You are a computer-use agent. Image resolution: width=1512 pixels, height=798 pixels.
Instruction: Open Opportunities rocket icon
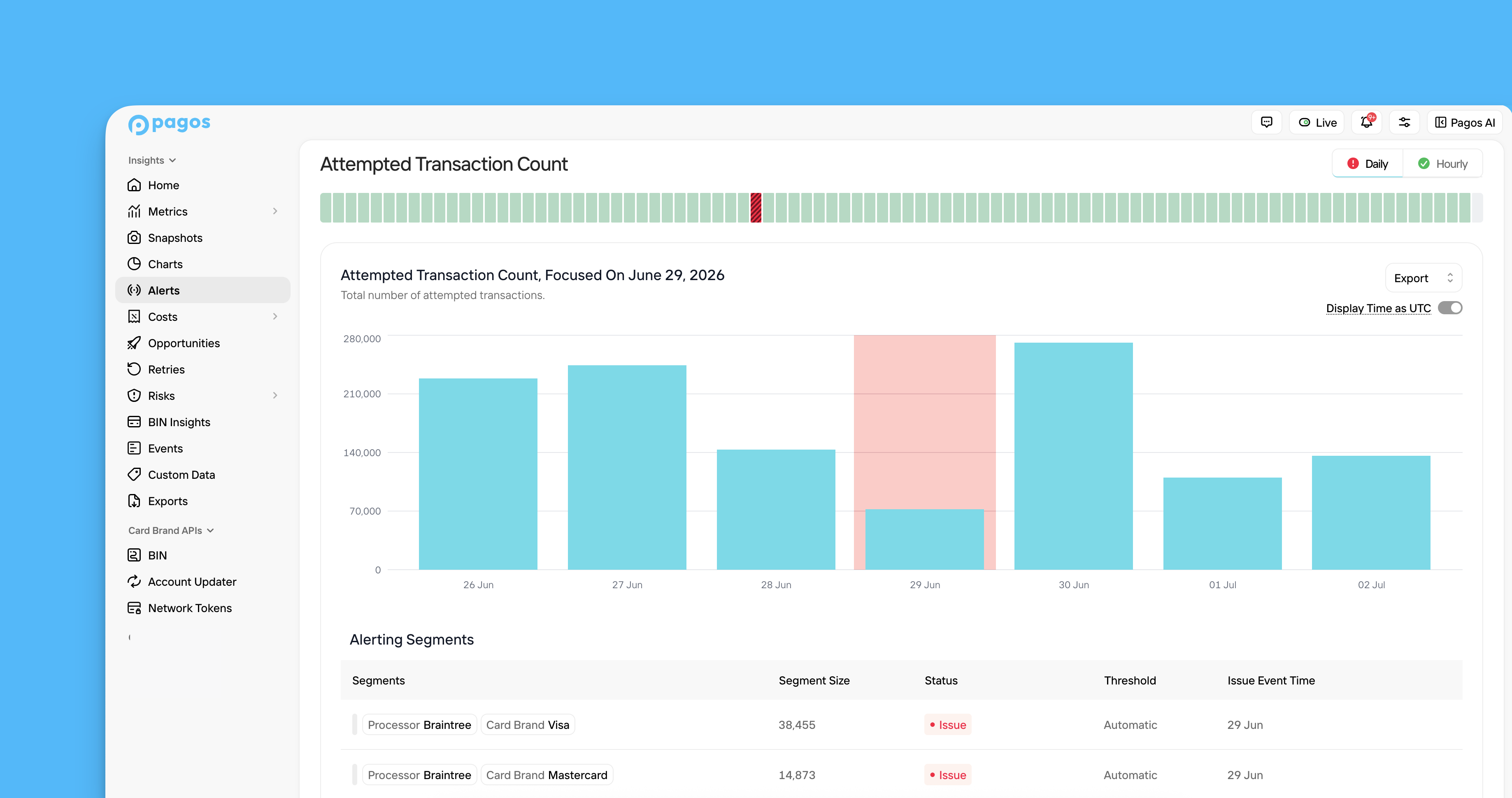134,343
